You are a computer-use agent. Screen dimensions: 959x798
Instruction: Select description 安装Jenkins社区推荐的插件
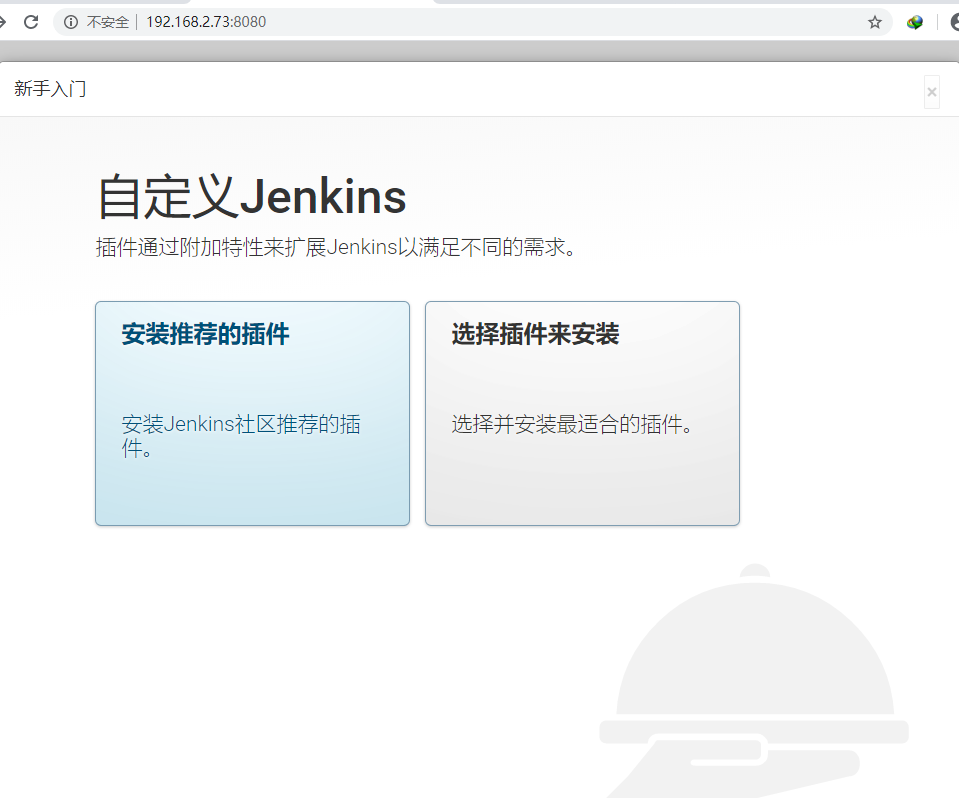click(241, 435)
